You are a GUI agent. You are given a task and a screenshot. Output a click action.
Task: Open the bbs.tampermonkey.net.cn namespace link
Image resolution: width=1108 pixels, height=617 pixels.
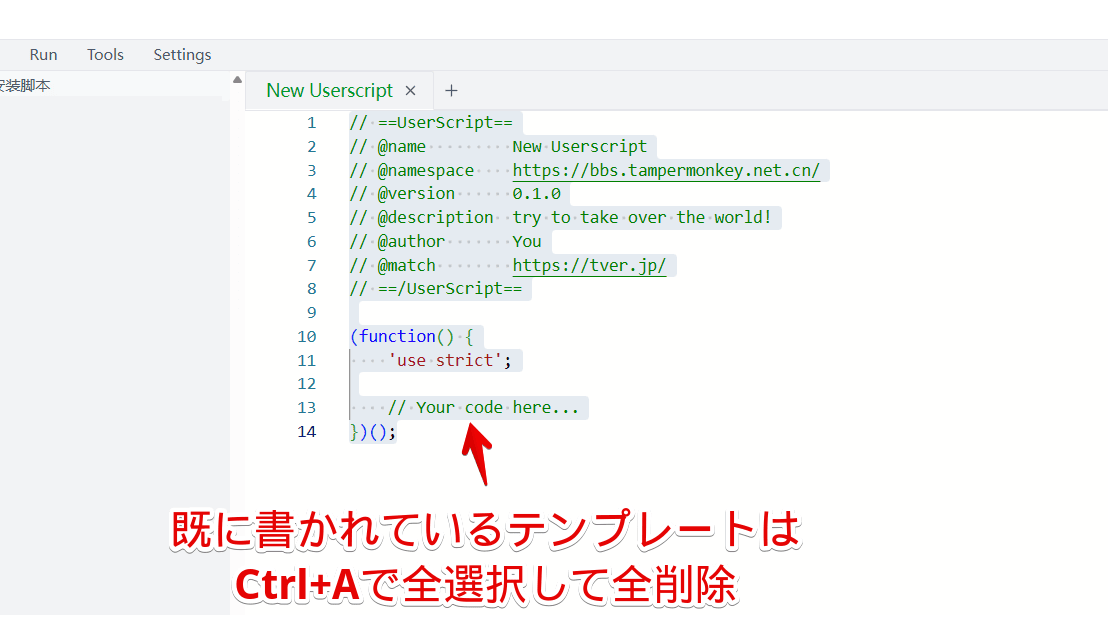tap(666, 170)
